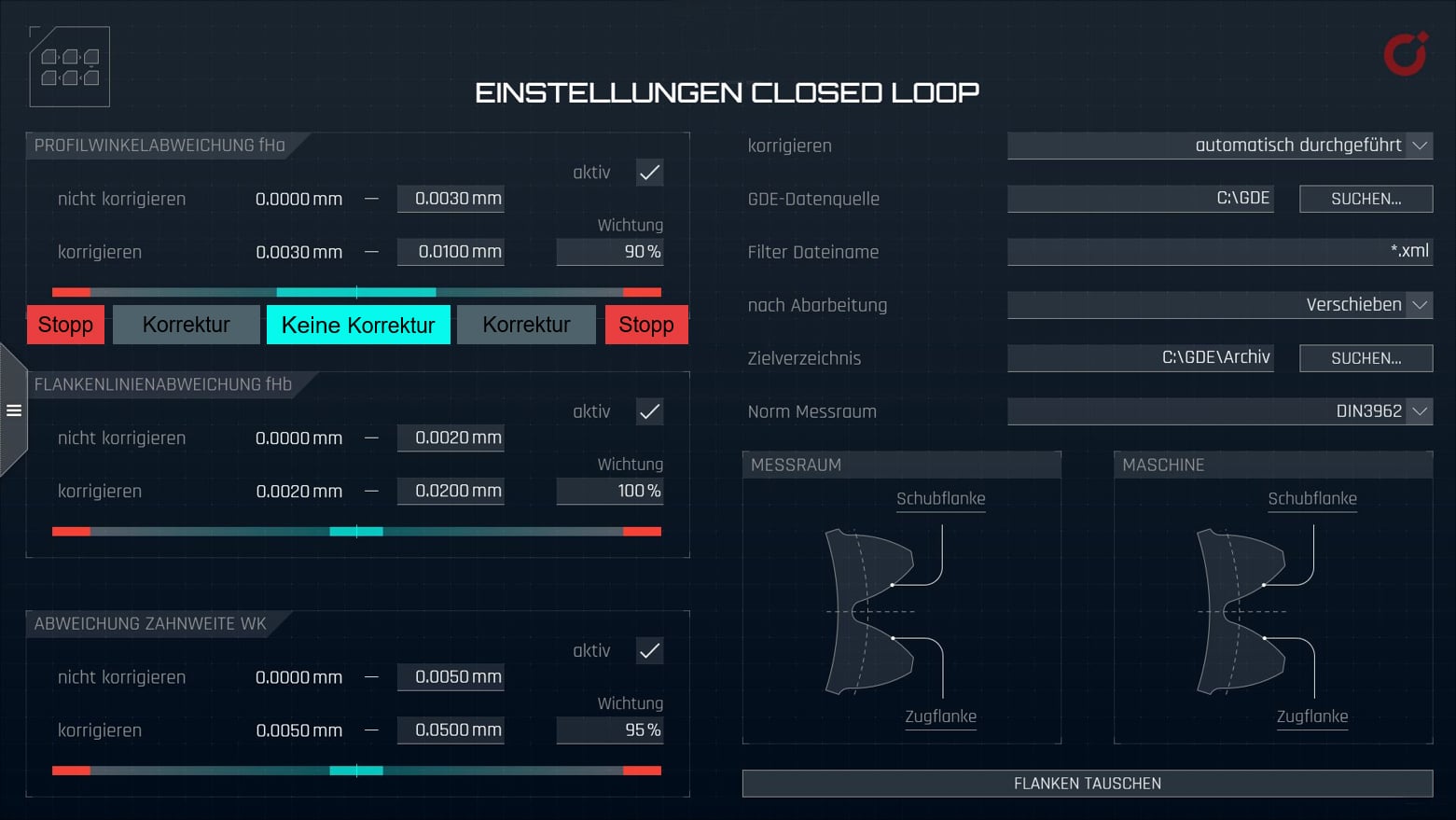Image resolution: width=1456 pixels, height=820 pixels.
Task: Open the korrigieren mode dropdown
Action: [x=1219, y=146]
